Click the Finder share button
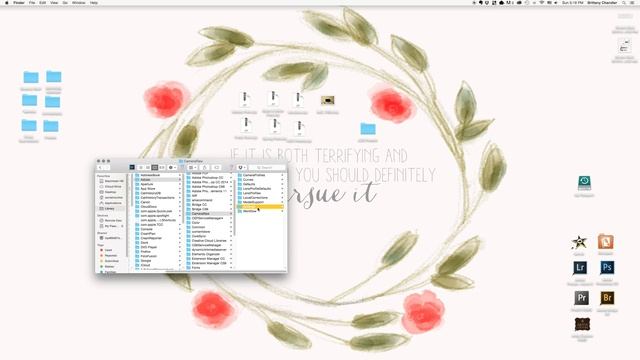 pos(205,167)
